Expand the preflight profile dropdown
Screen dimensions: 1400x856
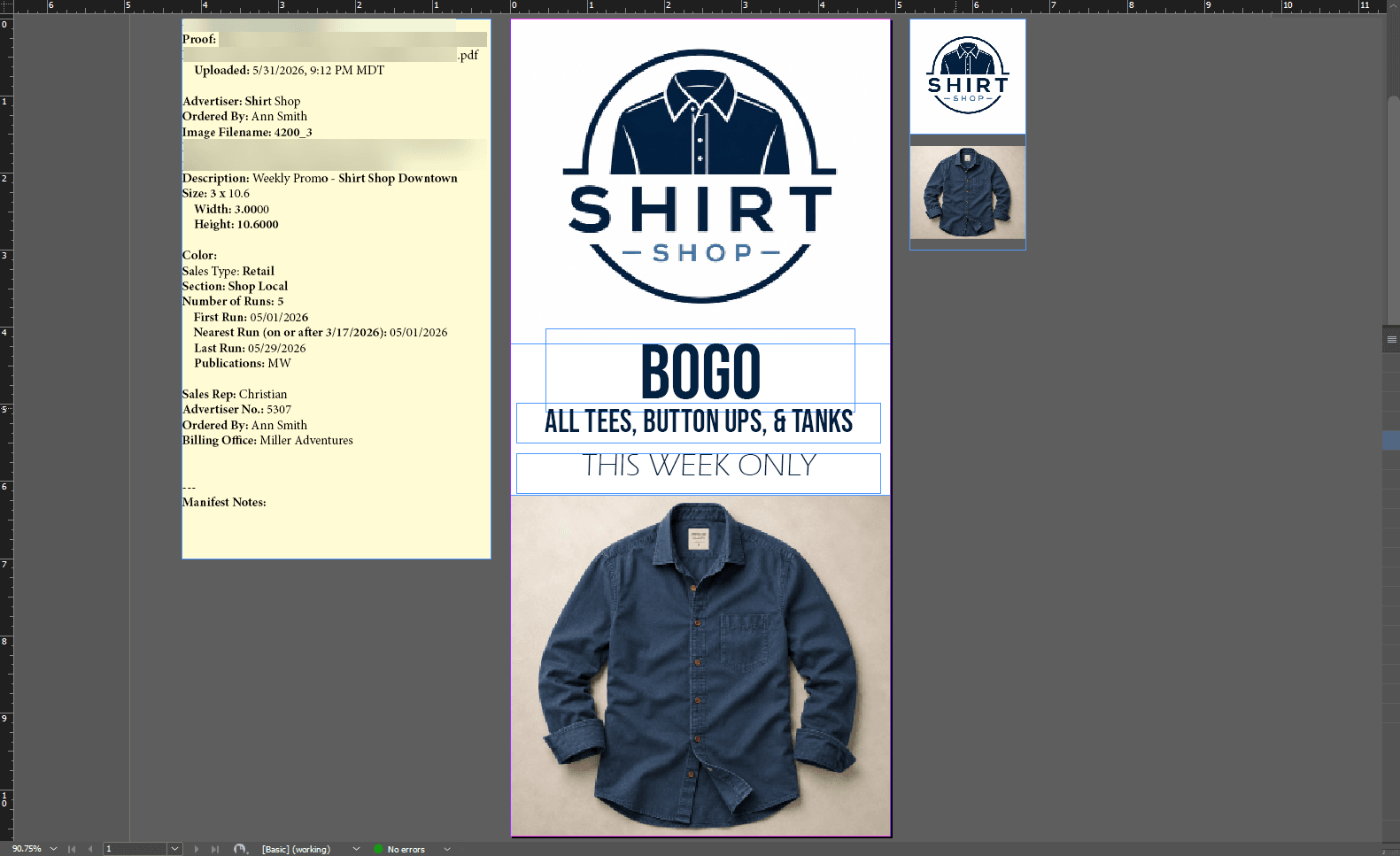[356, 849]
